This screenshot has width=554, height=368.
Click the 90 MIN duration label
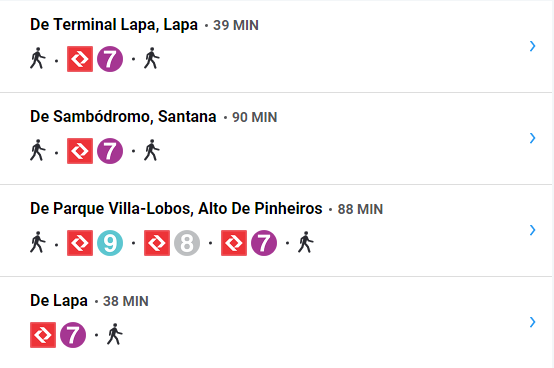254,117
